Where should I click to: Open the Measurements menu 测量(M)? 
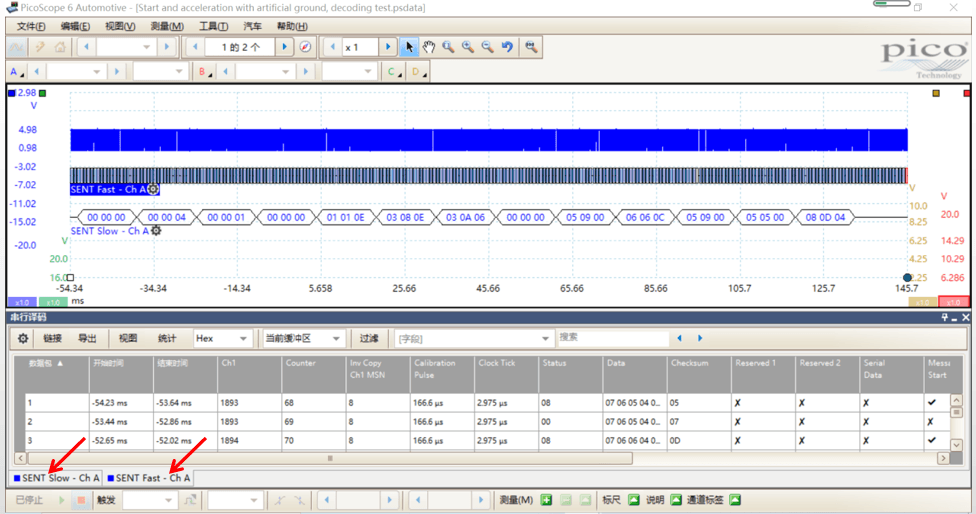167,26
